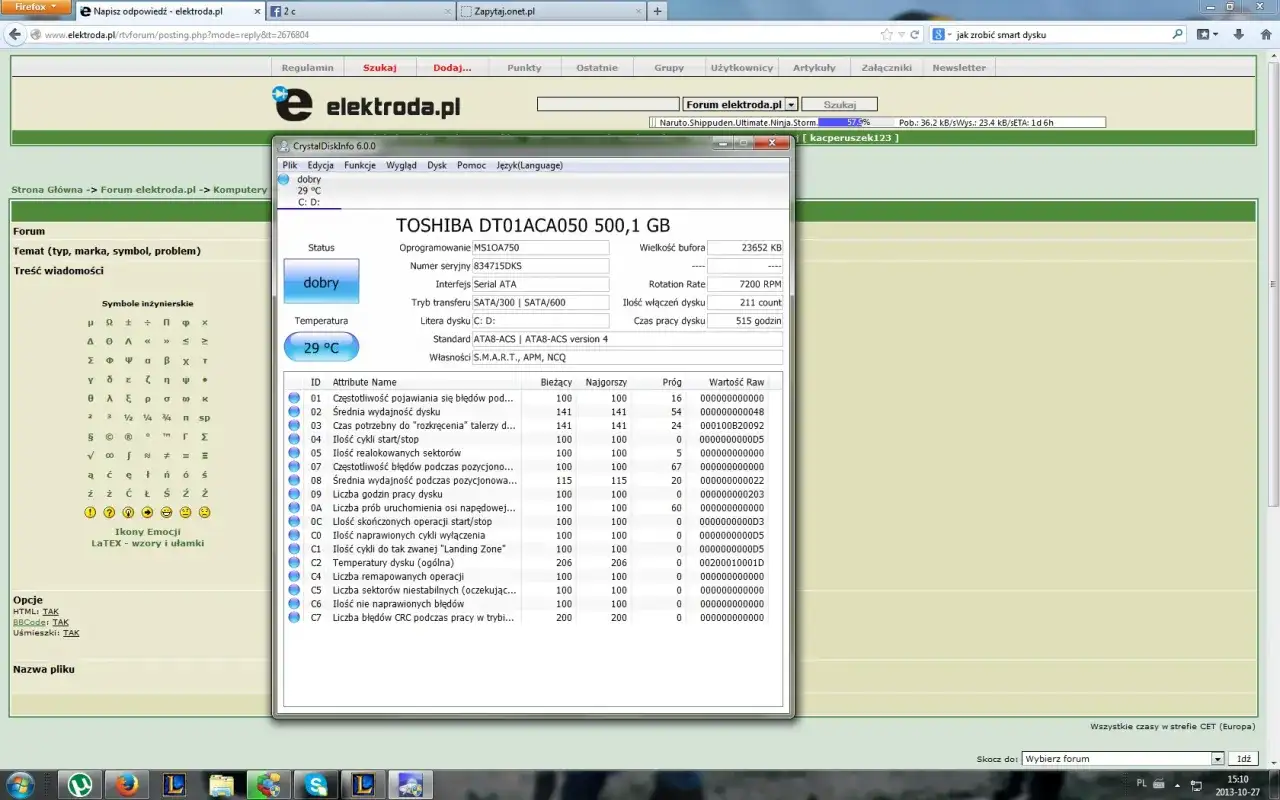This screenshot has height=800, width=1280.
Task: Open the 'Funkcje' menu in CrystalDiskInfo
Action: coord(359,165)
